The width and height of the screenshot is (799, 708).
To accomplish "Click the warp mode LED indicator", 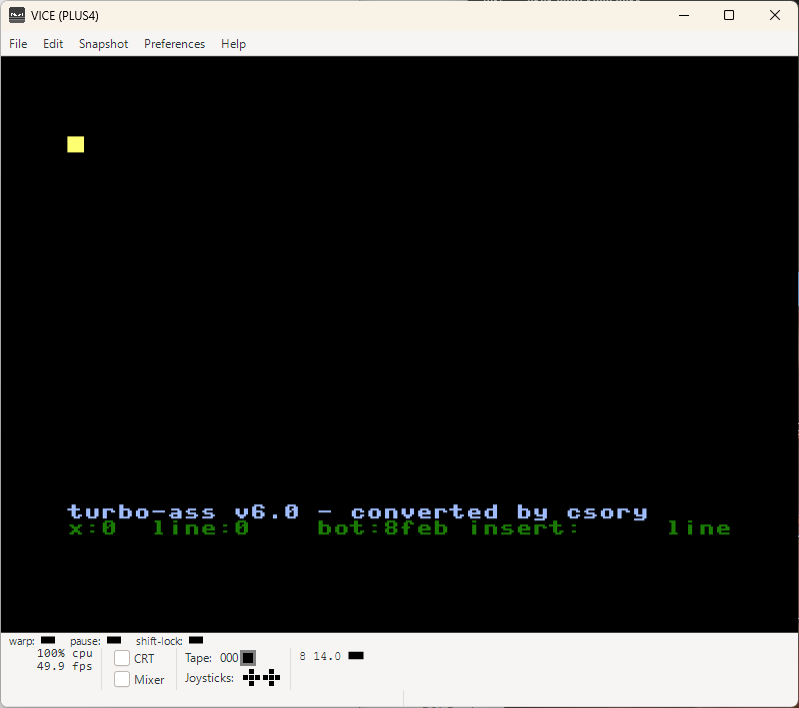I will click(48, 640).
